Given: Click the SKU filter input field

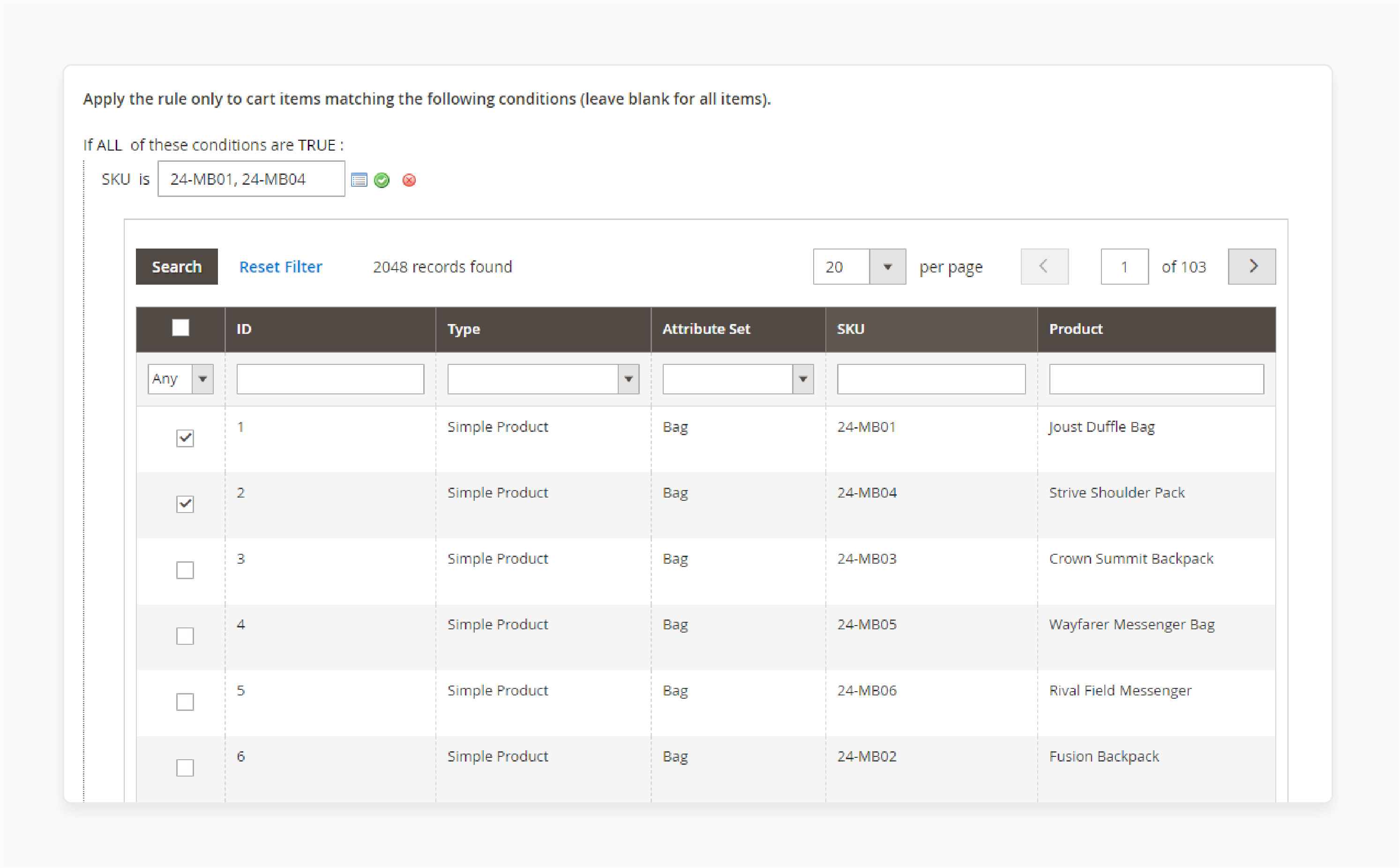Looking at the screenshot, I should point(931,379).
